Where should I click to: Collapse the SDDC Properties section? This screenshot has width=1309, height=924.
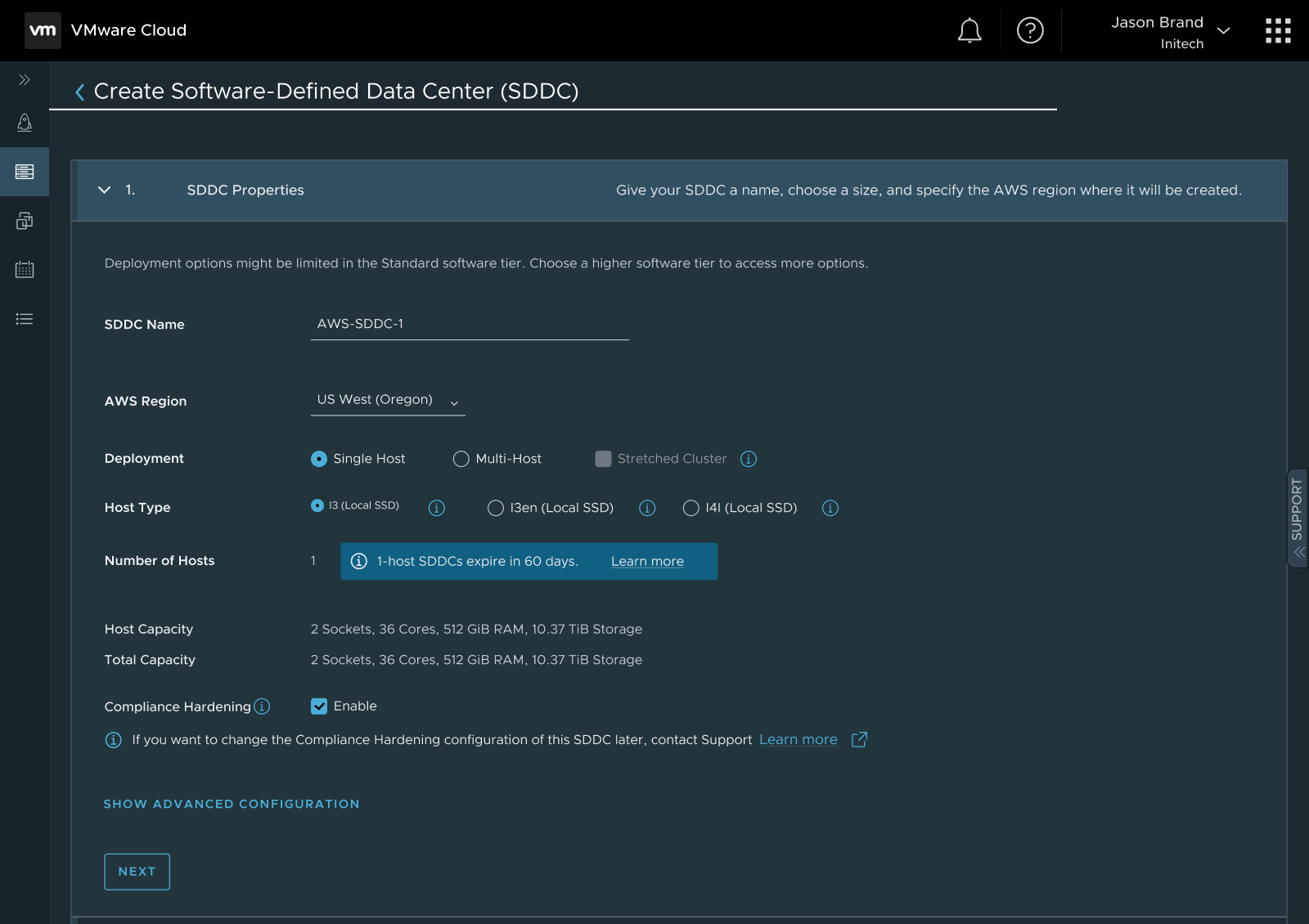[104, 190]
